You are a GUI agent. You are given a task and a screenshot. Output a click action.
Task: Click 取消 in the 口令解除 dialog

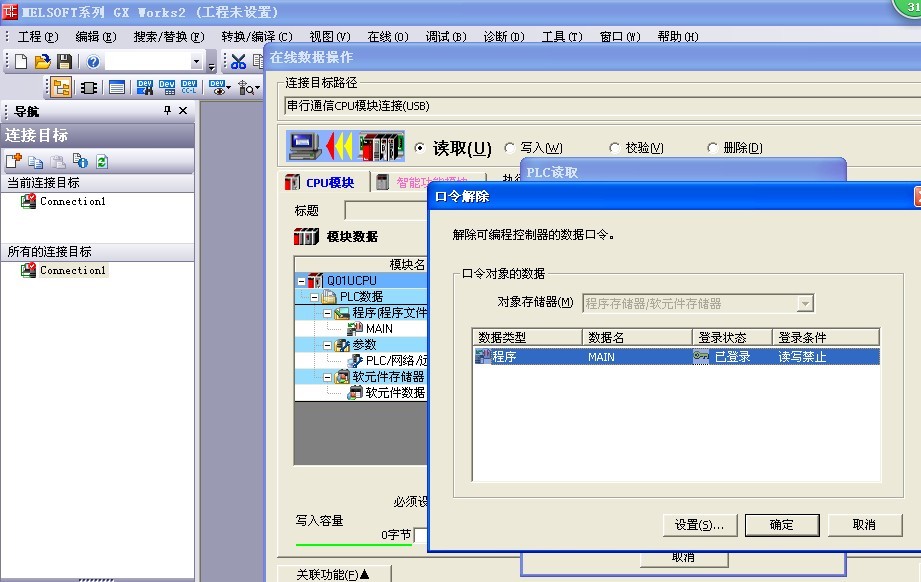[864, 524]
